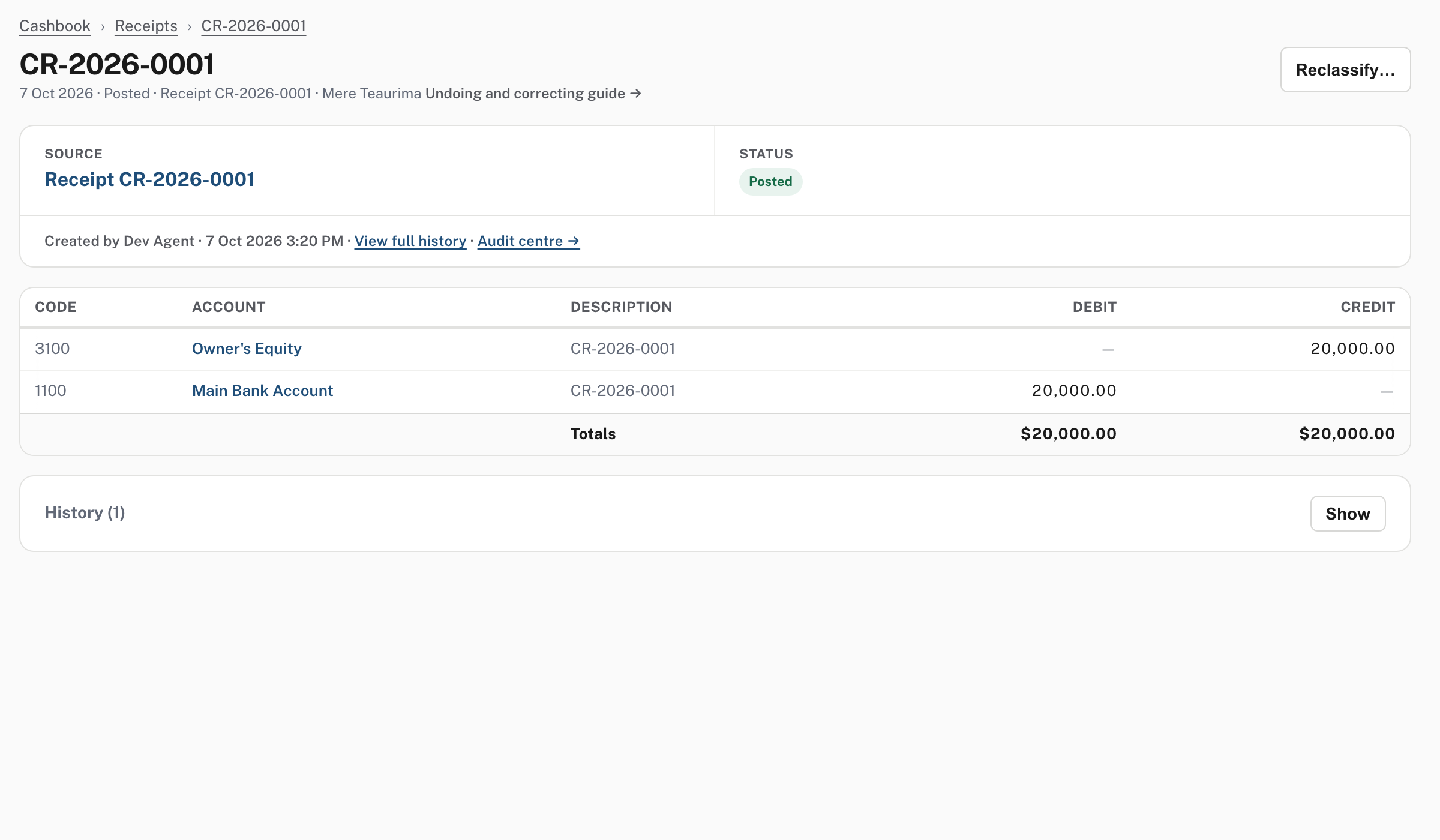The height and width of the screenshot is (840, 1440).
Task: Click the Main Bank Account row description
Action: (x=623, y=391)
